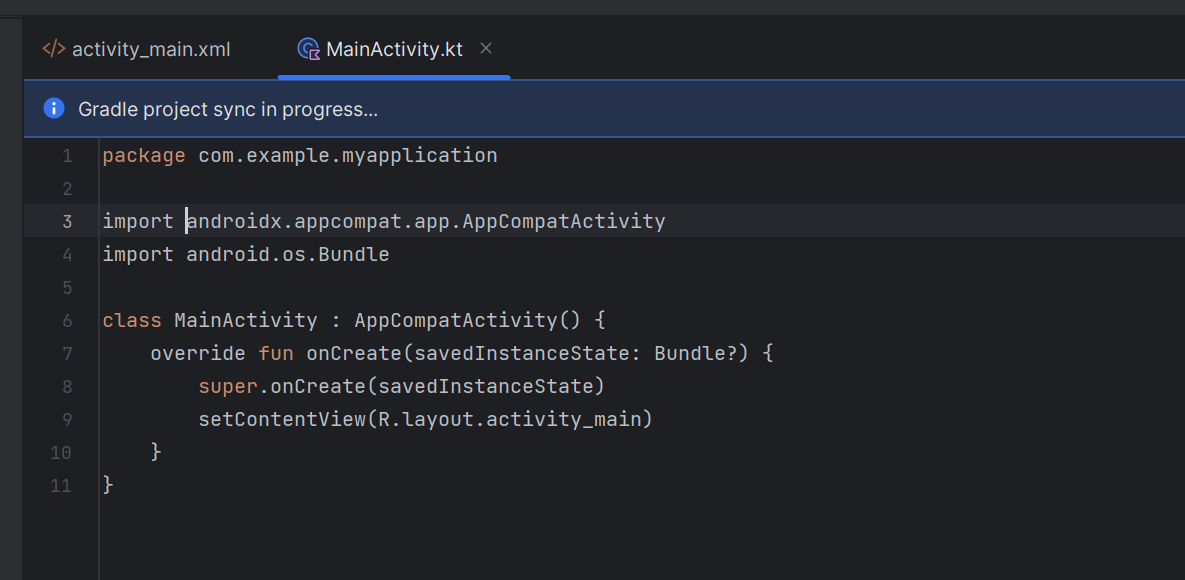Place cursor on 'package' keyword

point(143,156)
